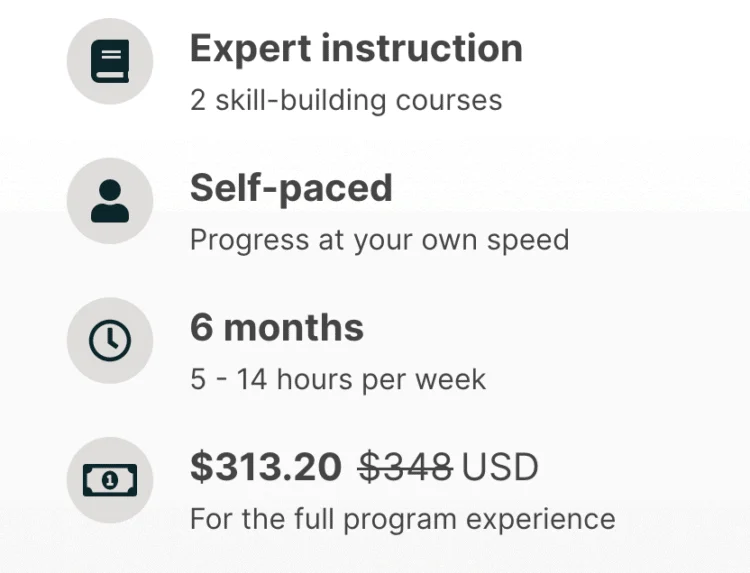Click the discounted price $313.20

(x=266, y=466)
